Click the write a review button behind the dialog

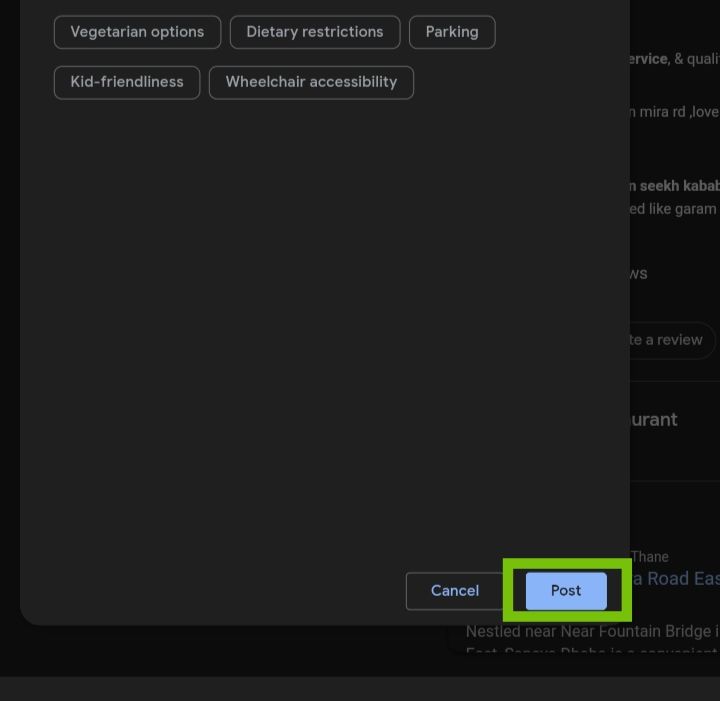click(672, 340)
